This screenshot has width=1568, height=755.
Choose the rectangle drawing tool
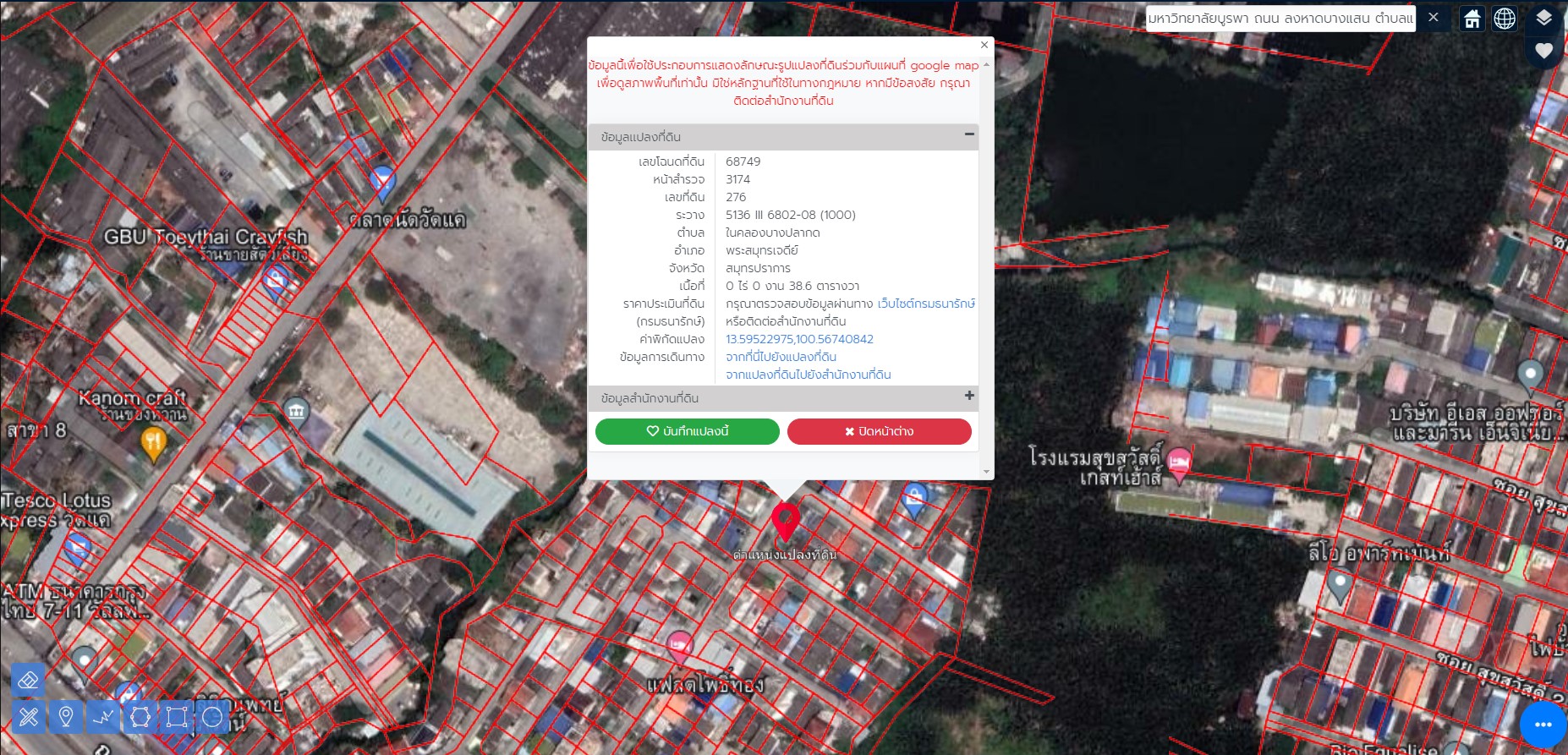pyautogui.click(x=177, y=718)
